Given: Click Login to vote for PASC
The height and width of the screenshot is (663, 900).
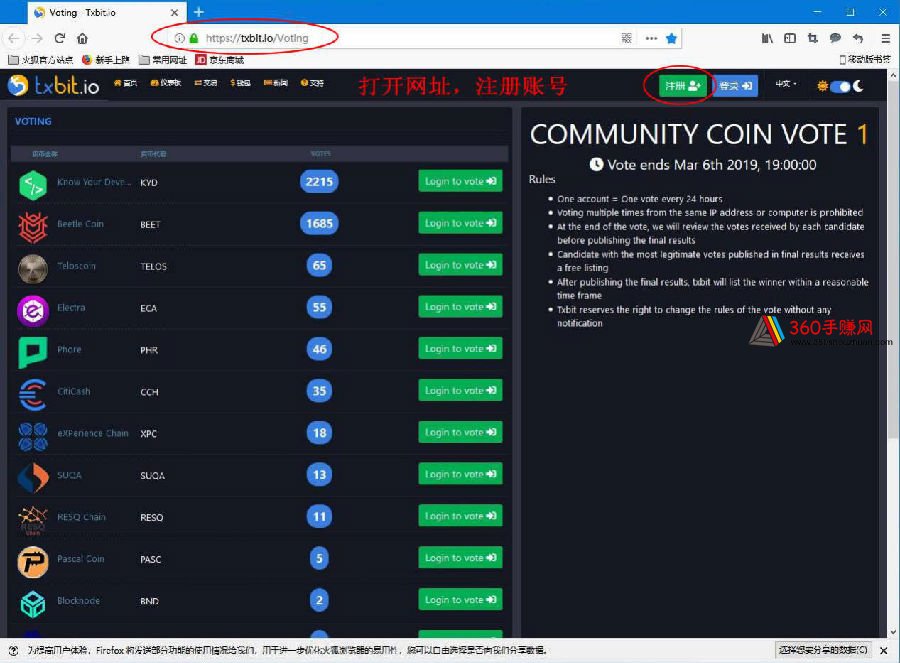Looking at the screenshot, I should [x=460, y=558].
